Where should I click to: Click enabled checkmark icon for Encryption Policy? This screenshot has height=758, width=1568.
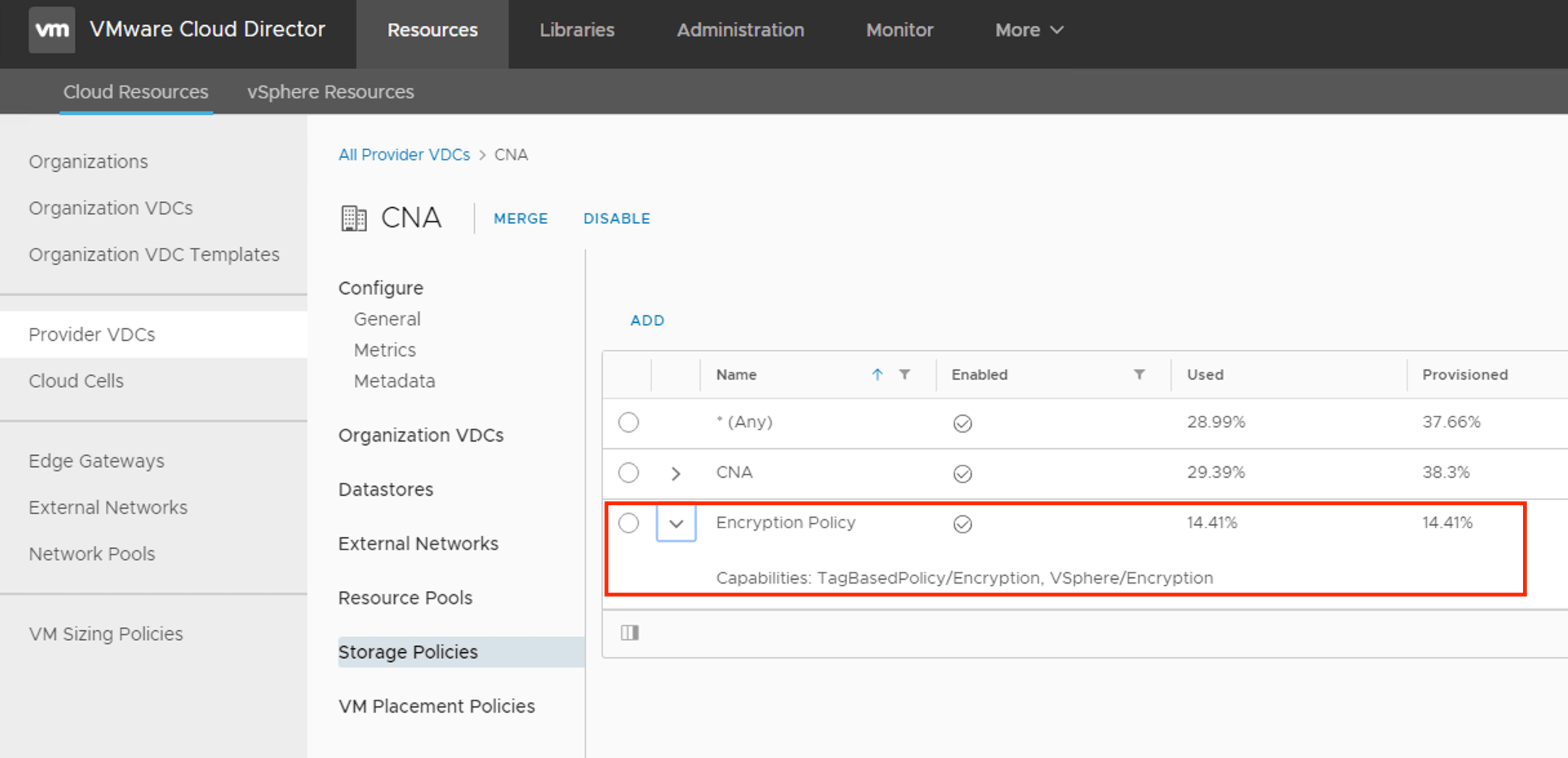pyautogui.click(x=962, y=524)
